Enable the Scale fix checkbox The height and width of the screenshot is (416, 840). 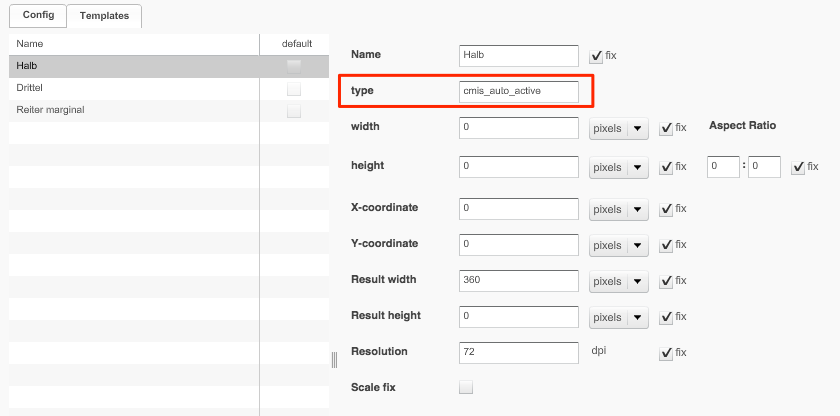tap(466, 388)
